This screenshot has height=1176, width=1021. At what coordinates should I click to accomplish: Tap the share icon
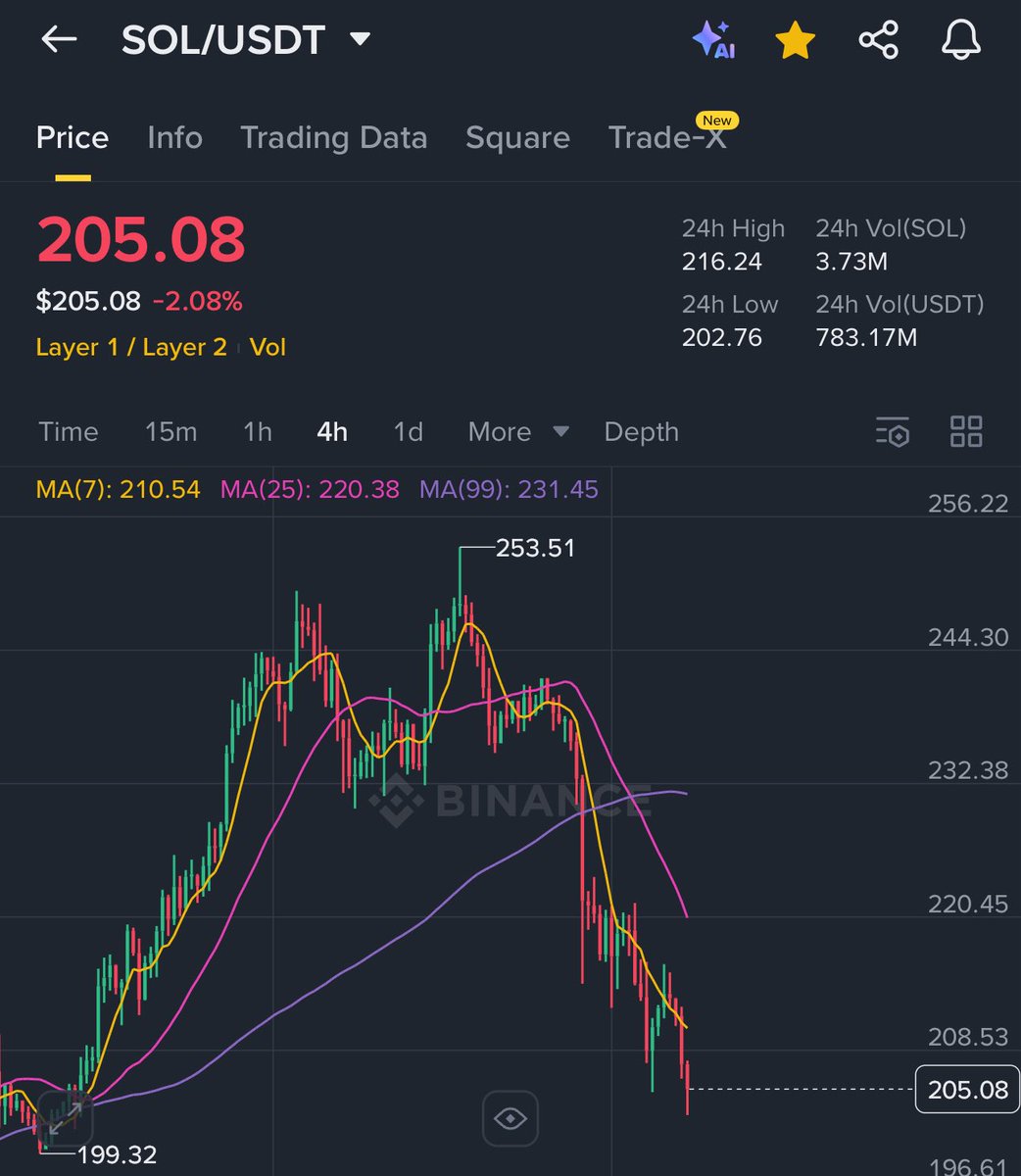878,40
